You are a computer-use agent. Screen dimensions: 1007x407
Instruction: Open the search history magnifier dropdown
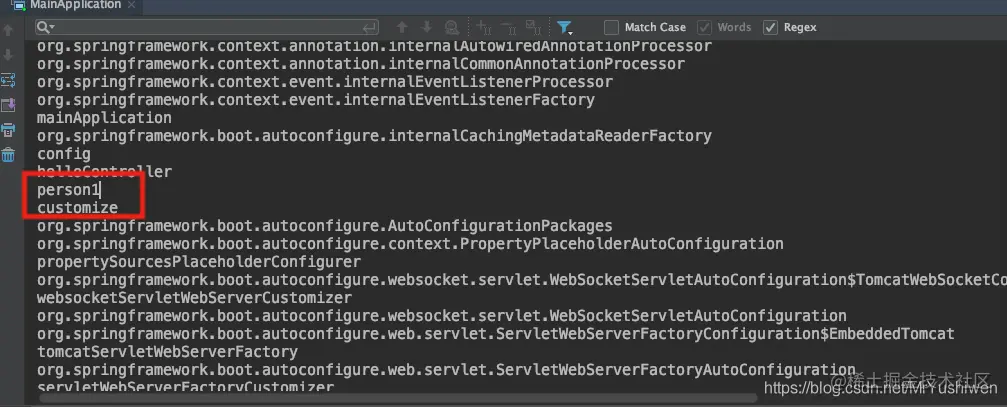pyautogui.click(x=46, y=27)
